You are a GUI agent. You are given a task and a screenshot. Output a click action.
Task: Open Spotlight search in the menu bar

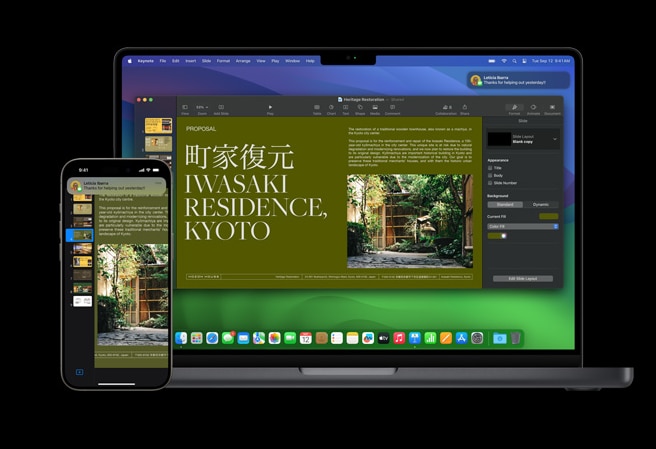click(x=515, y=61)
